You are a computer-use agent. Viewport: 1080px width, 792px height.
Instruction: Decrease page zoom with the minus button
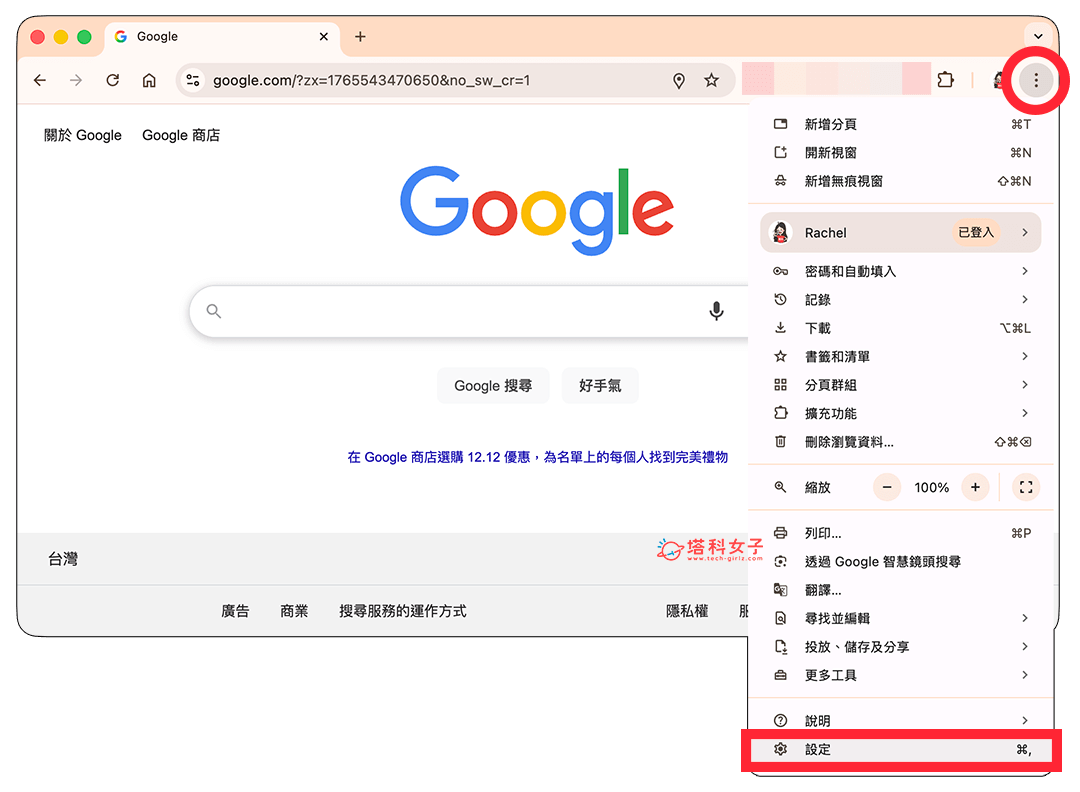(887, 487)
